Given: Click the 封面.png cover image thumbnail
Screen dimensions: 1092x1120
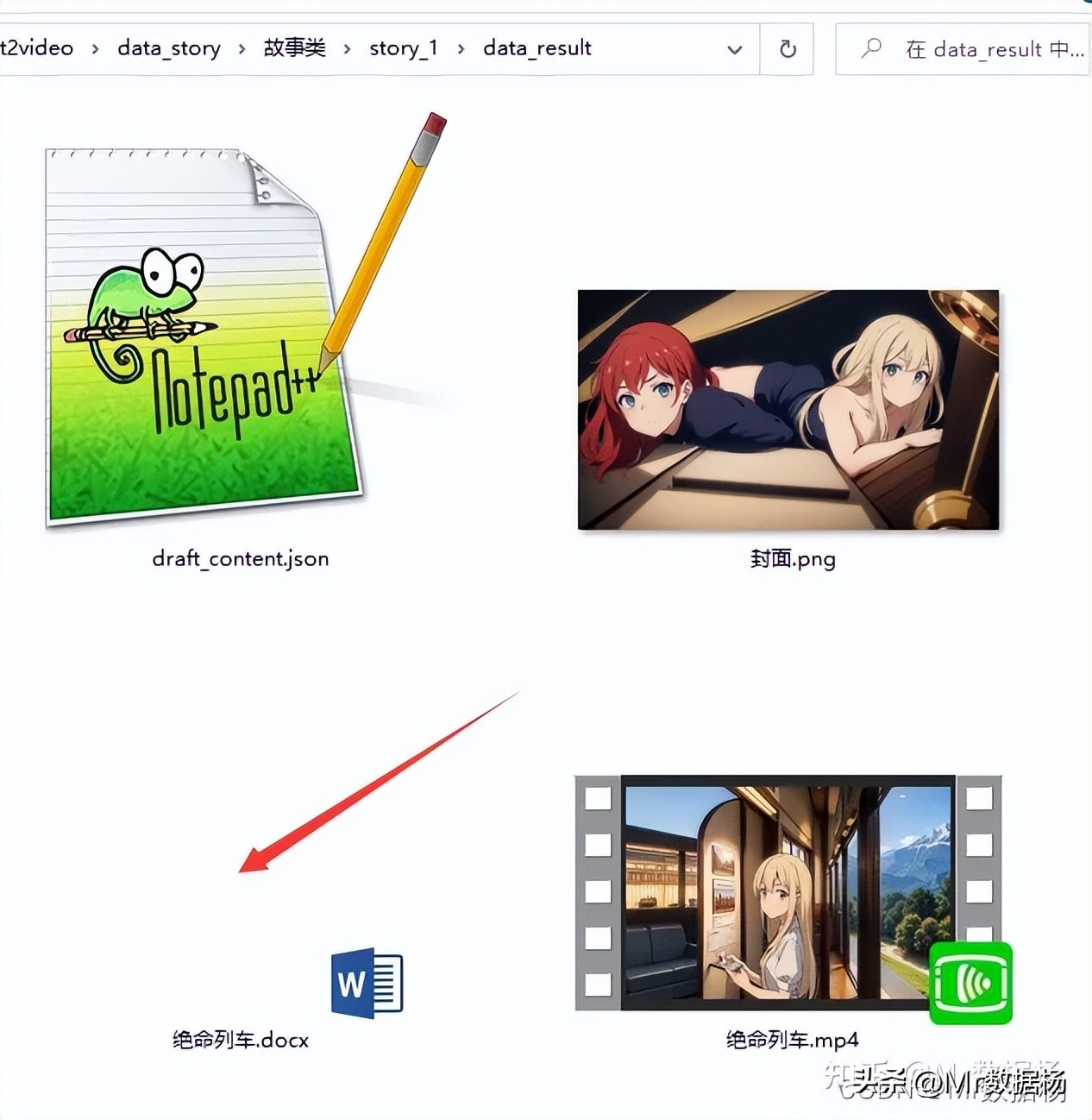Looking at the screenshot, I should tap(788, 409).
